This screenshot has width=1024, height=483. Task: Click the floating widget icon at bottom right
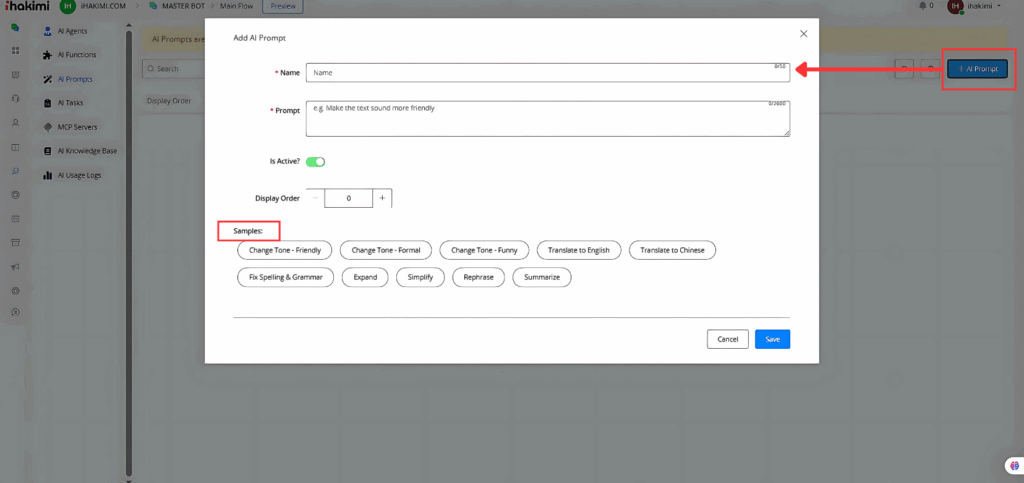(1012, 466)
